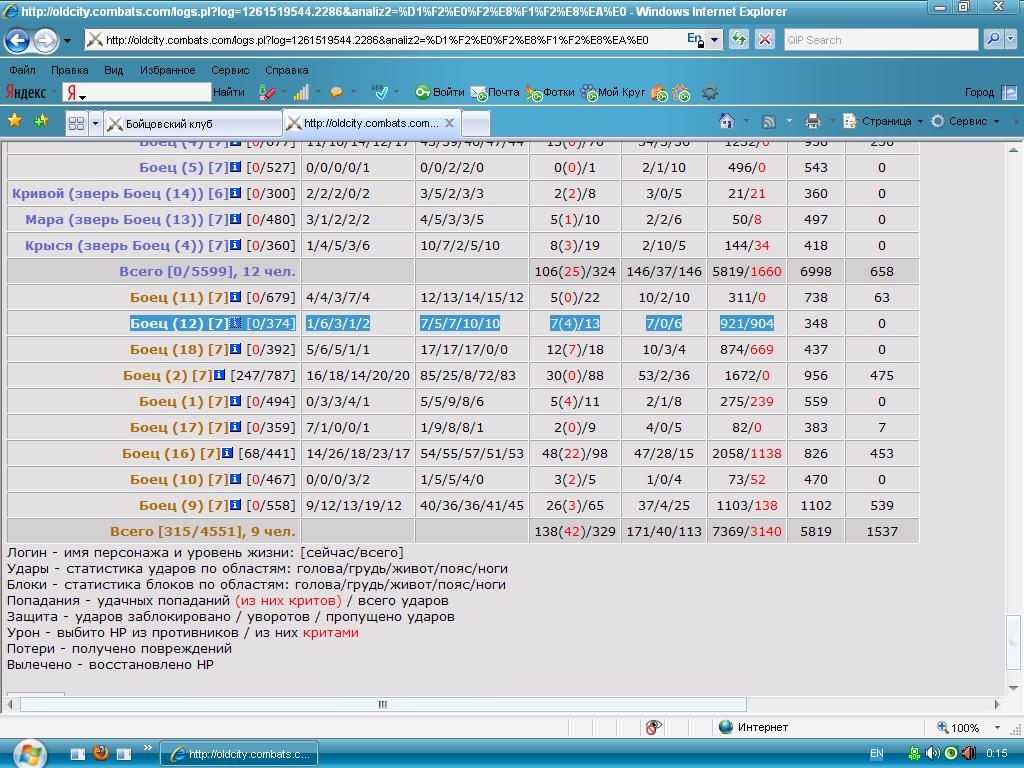Open the Сервис command bar dropdown

[x=965, y=121]
